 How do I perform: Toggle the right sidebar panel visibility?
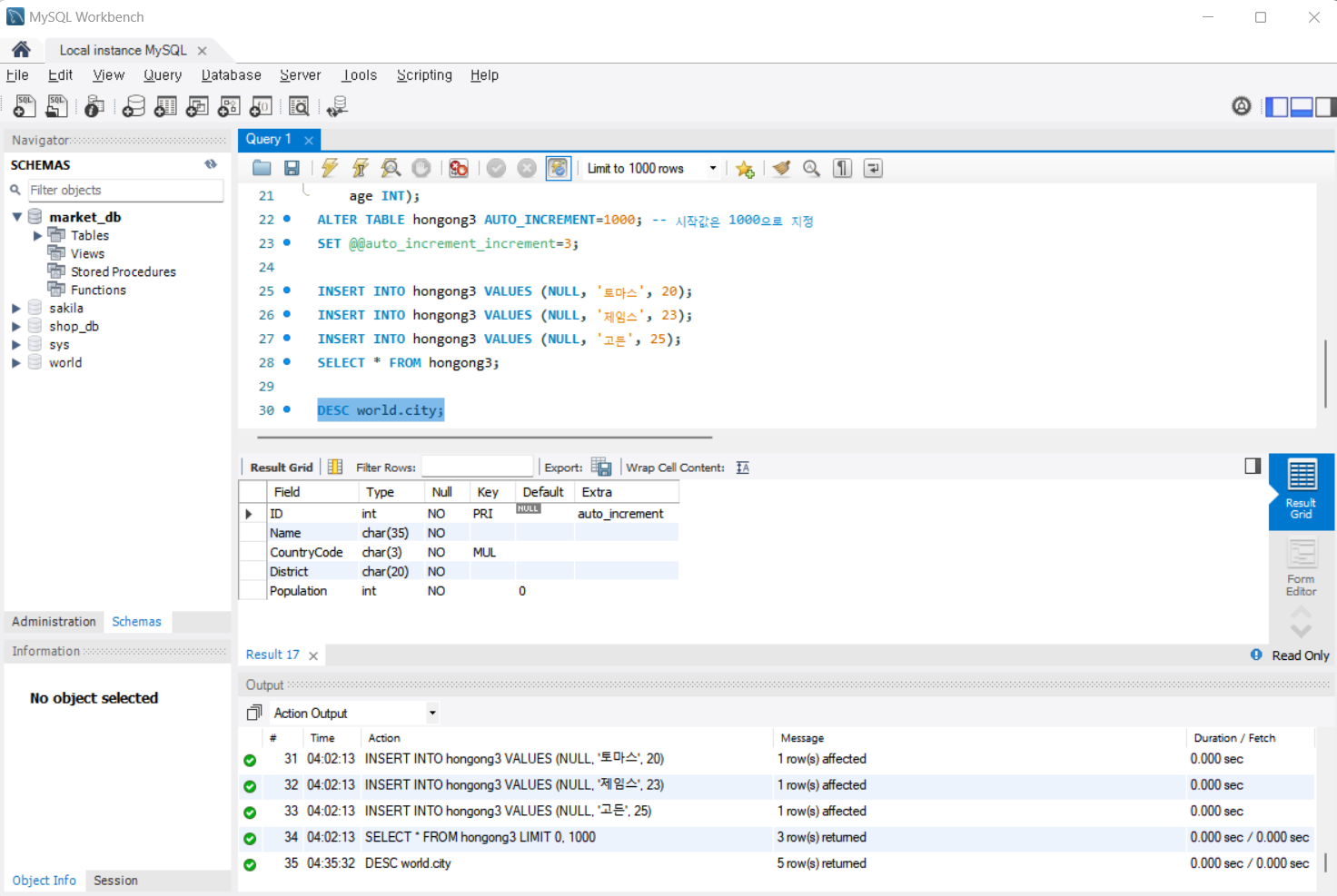pos(1325,107)
